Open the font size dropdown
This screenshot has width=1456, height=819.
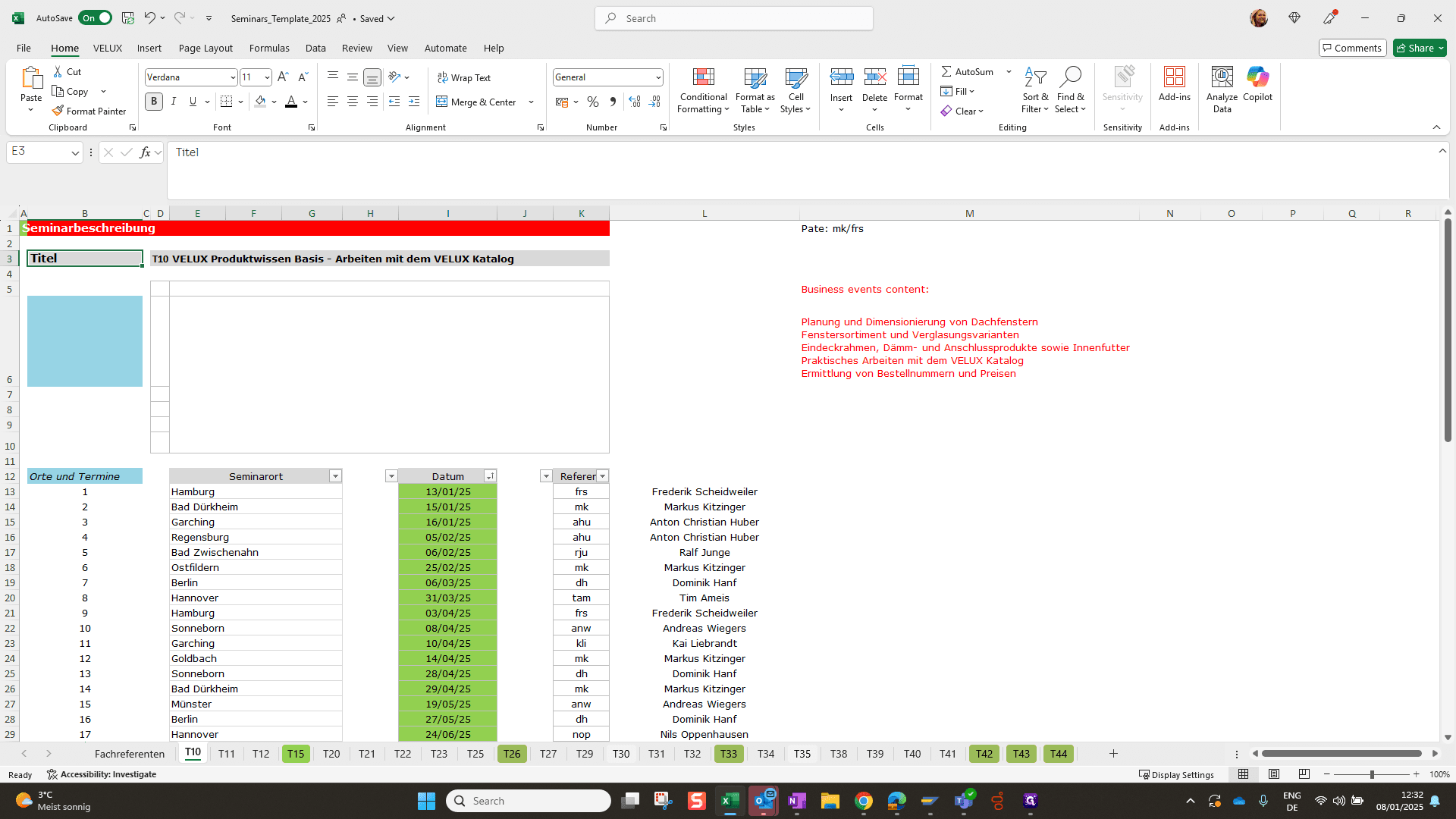point(267,77)
